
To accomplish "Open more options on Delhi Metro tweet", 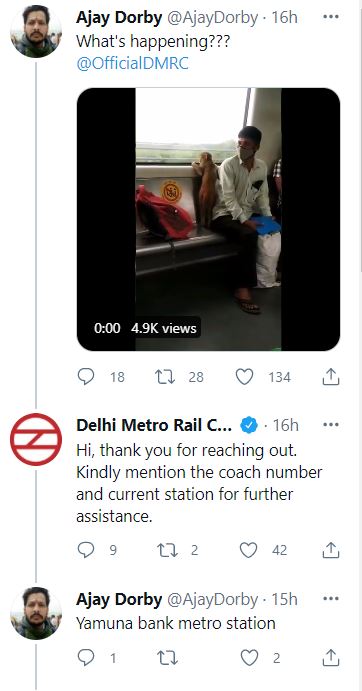I will (x=331, y=425).
